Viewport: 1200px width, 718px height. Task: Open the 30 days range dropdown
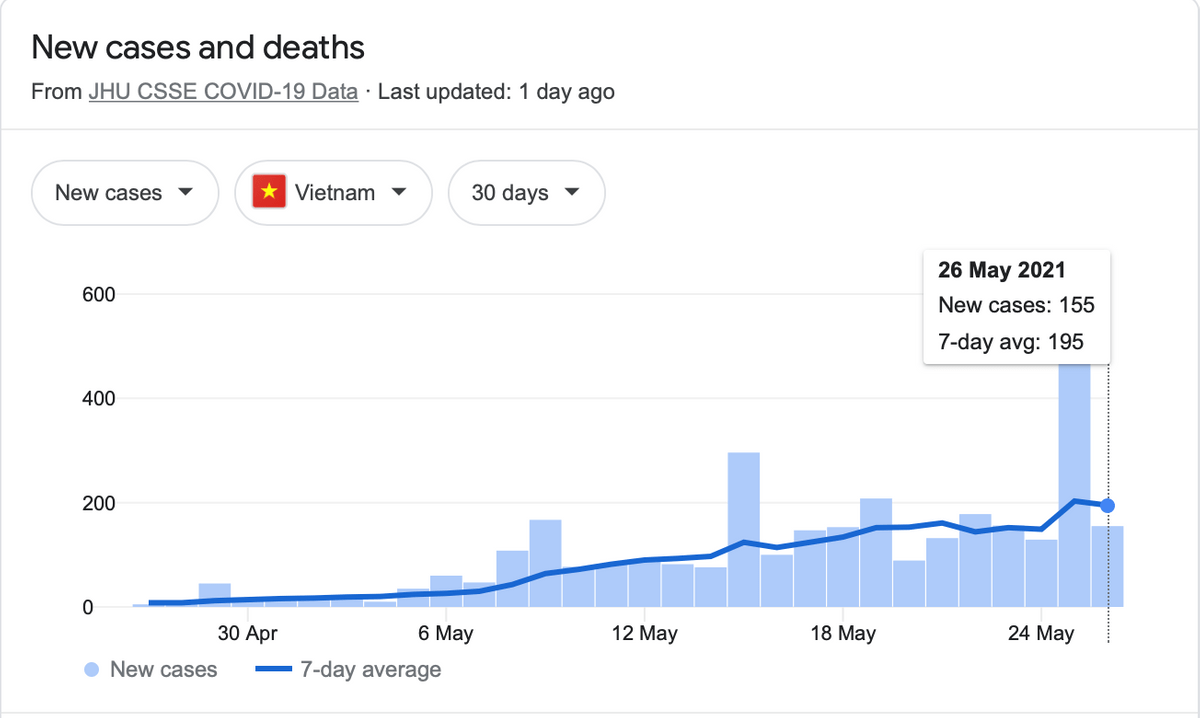pos(526,192)
